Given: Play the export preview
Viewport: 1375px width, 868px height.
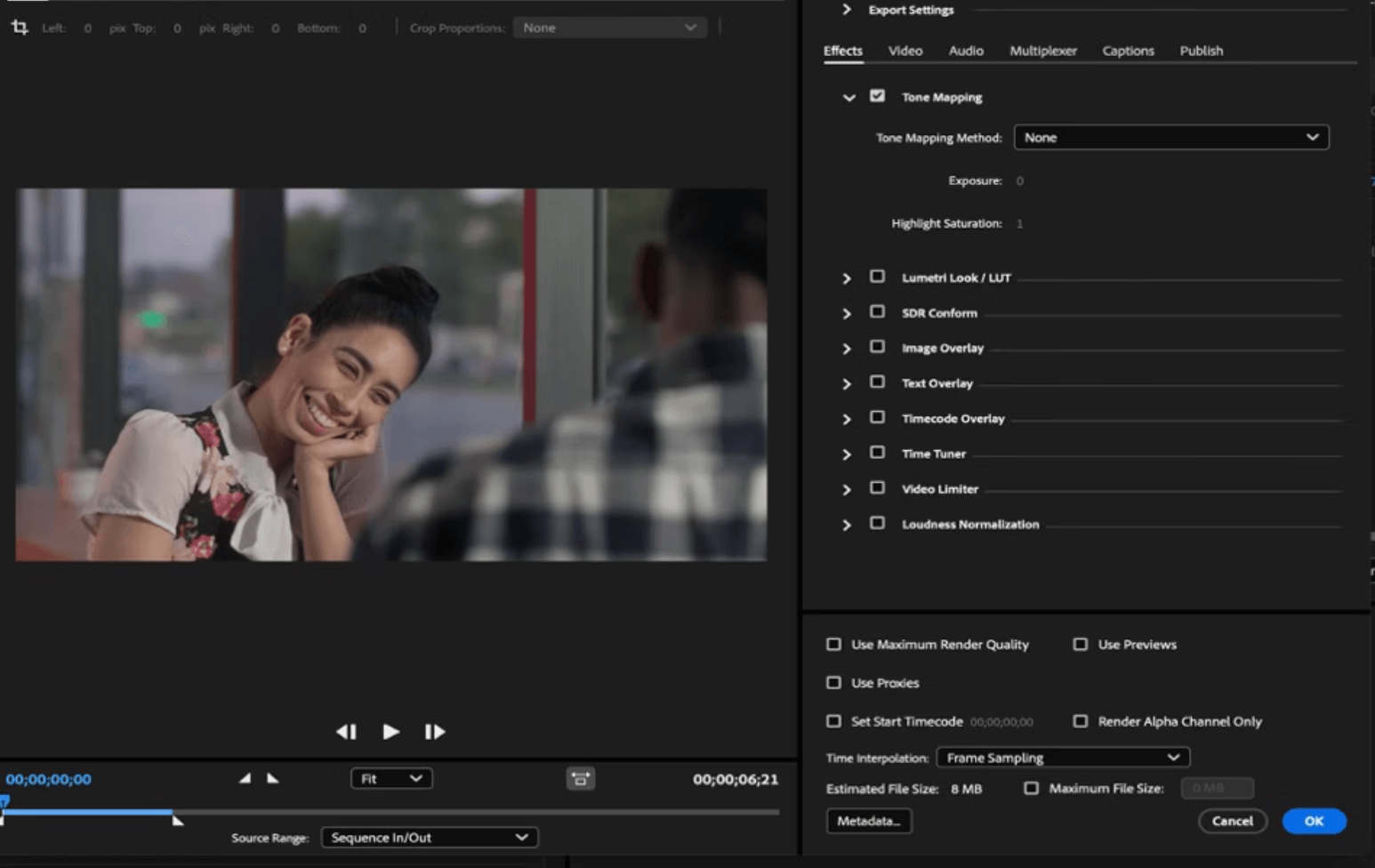Looking at the screenshot, I should [x=390, y=731].
